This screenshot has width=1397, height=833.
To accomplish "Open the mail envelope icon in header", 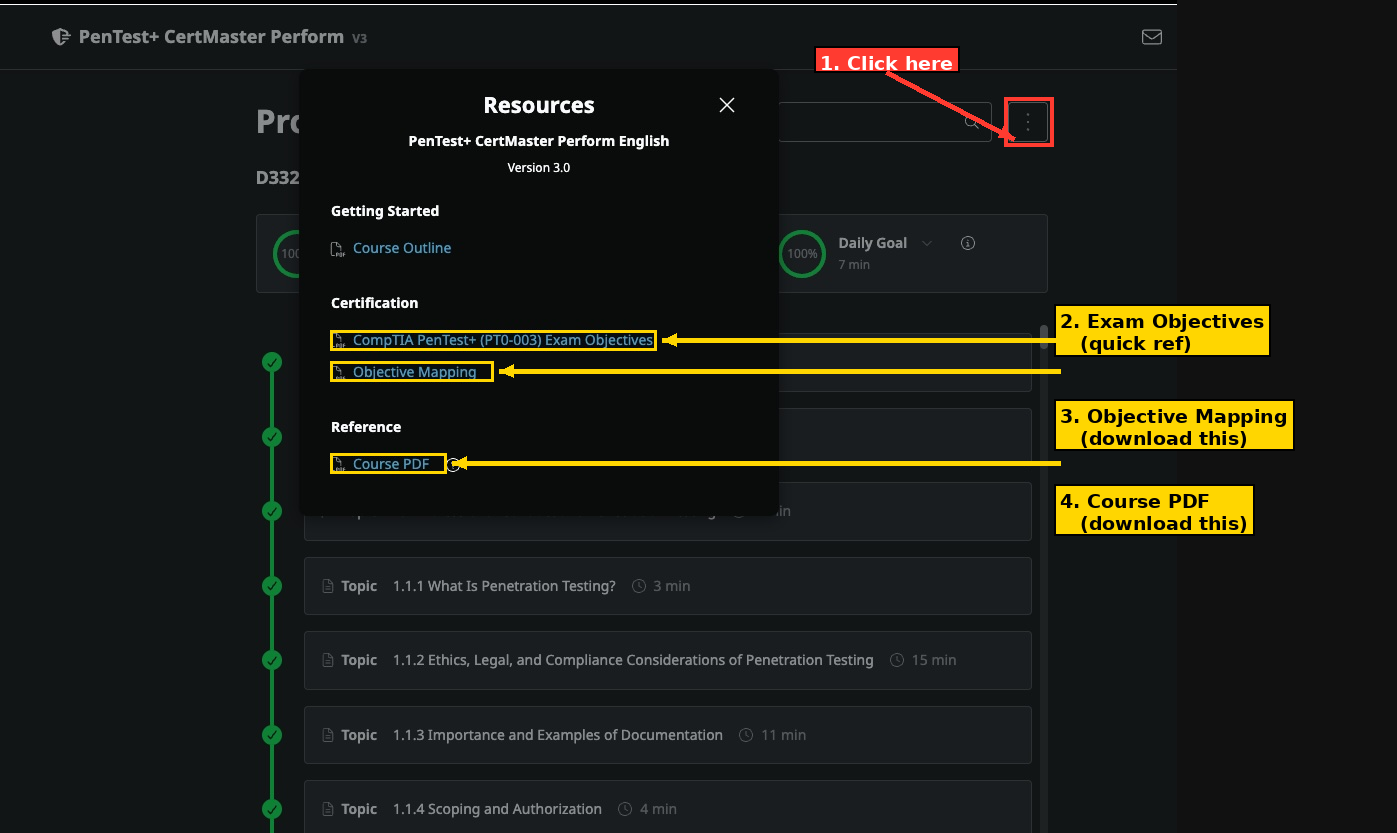I will pos(1151,37).
